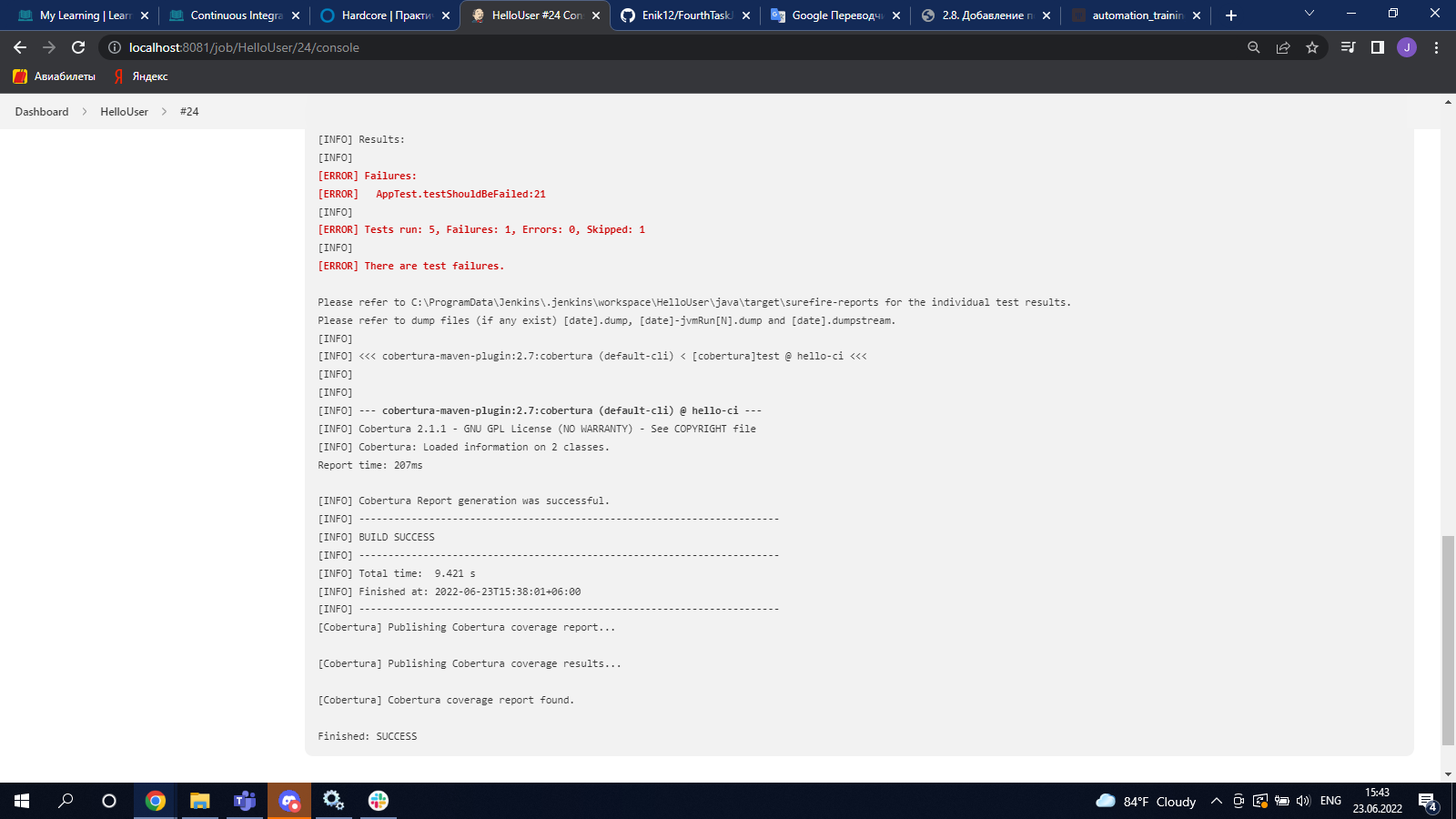Image resolution: width=1456 pixels, height=819 pixels.
Task: Open Chrome from the taskbar
Action: (x=156, y=801)
